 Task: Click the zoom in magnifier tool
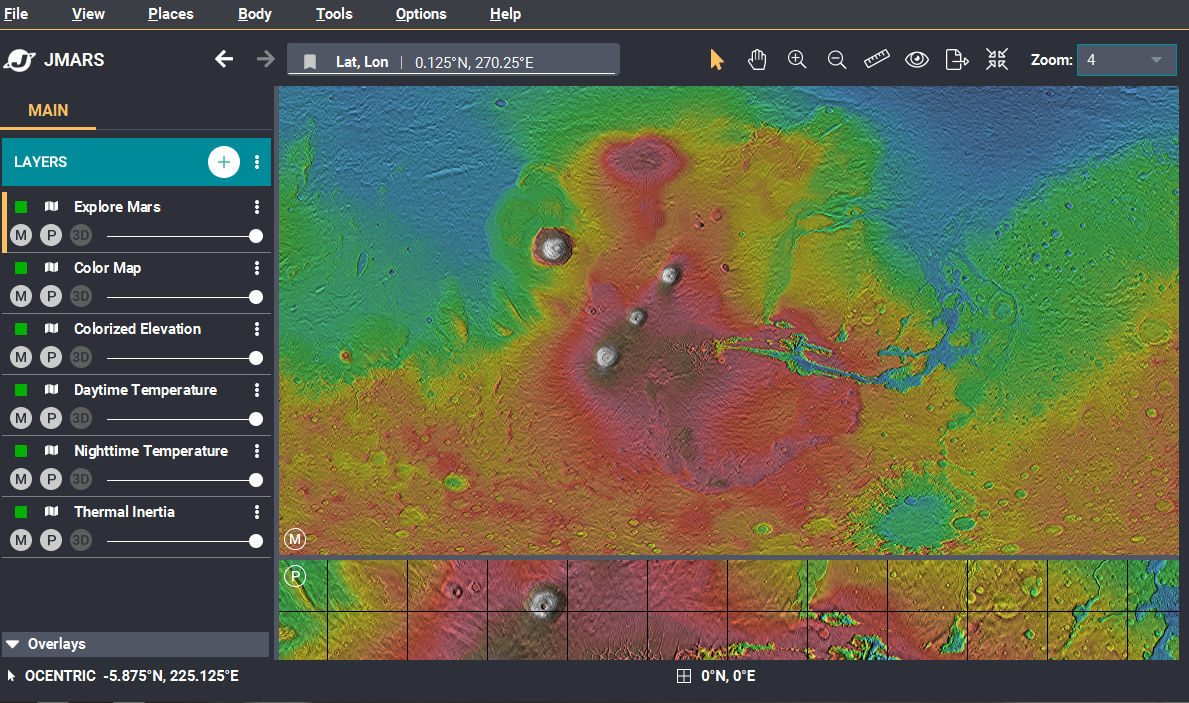click(x=797, y=60)
